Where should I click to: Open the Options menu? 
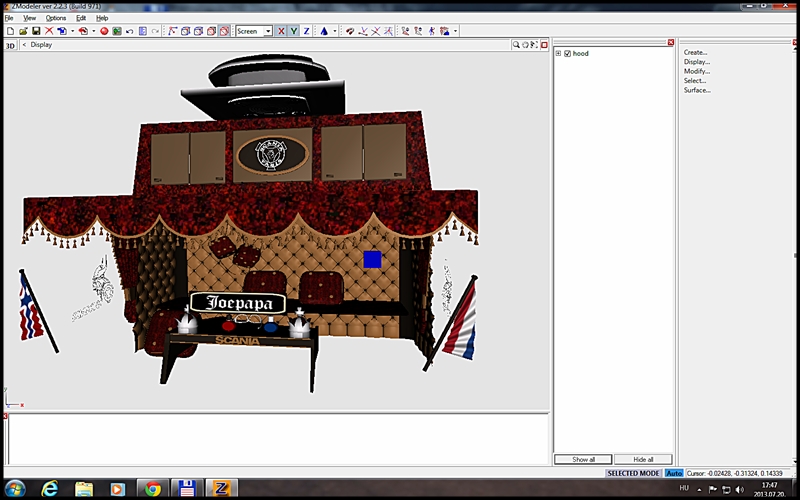pos(56,18)
